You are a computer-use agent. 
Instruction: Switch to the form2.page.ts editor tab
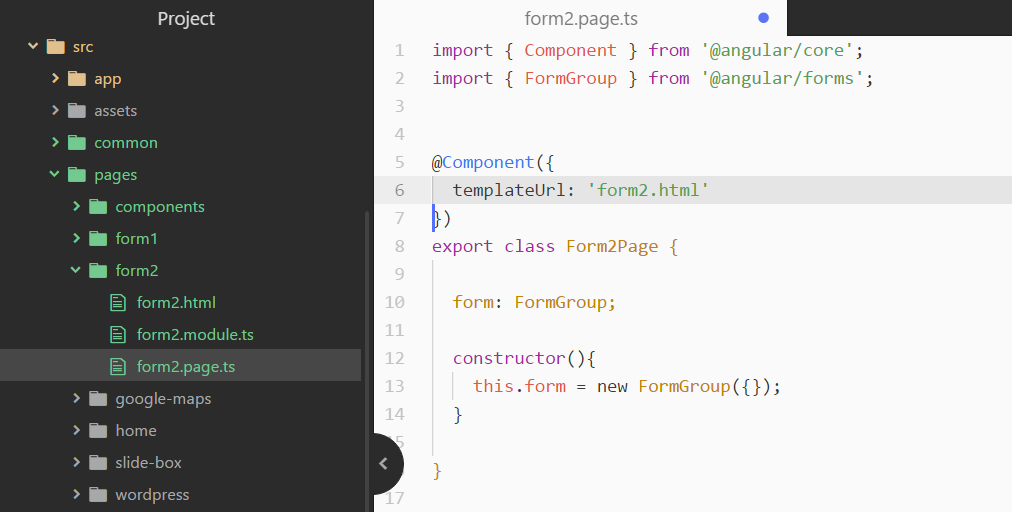point(581,18)
